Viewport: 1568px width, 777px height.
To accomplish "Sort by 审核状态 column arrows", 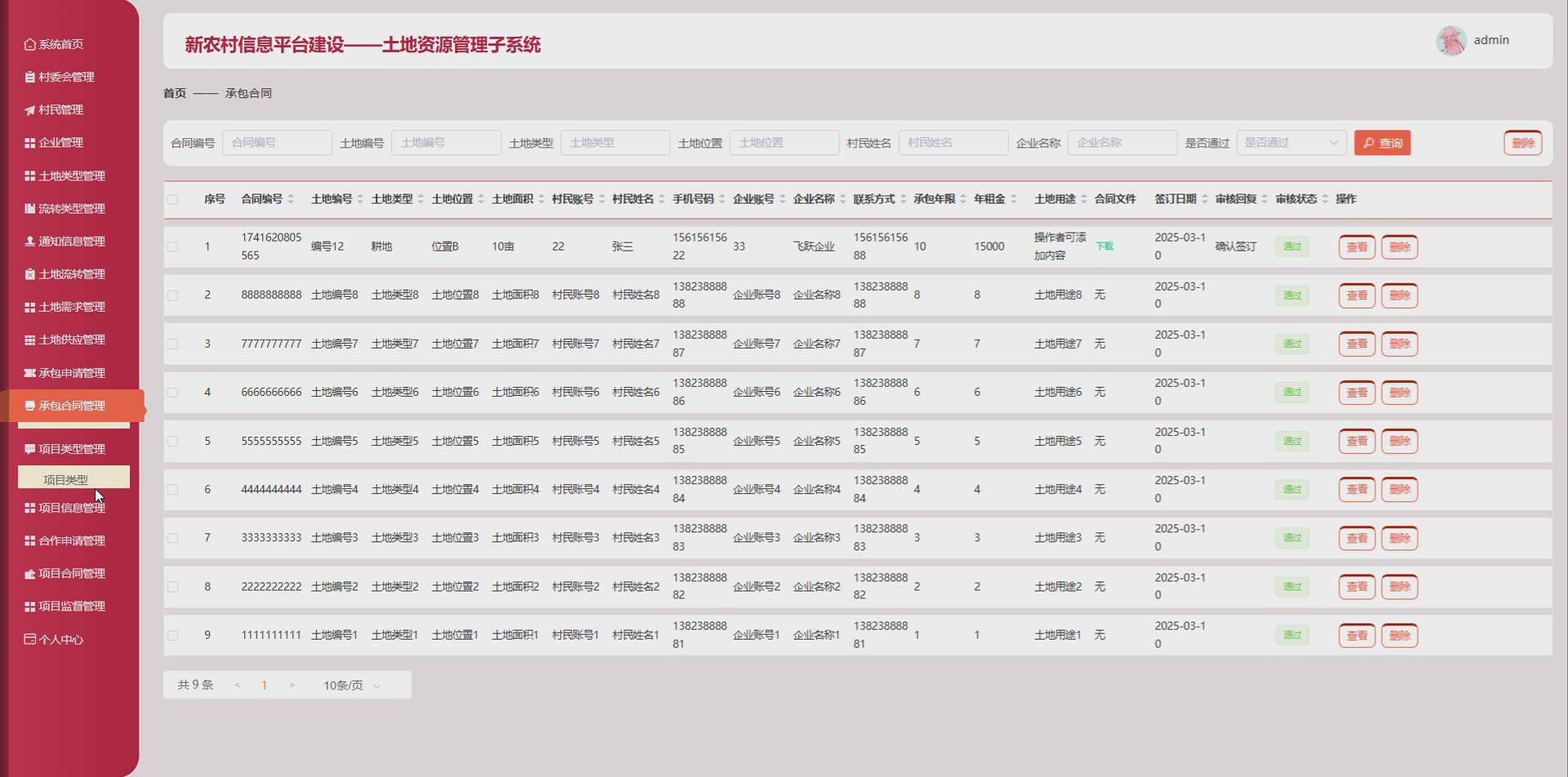I will pyautogui.click(x=1325, y=199).
